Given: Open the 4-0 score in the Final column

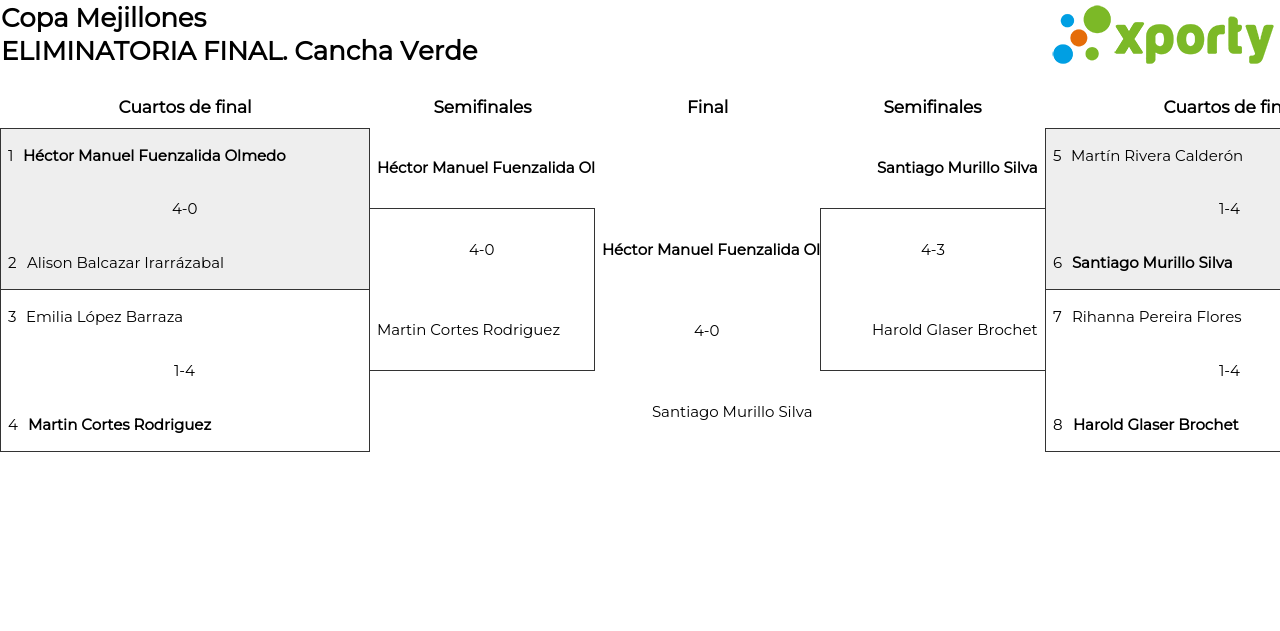Looking at the screenshot, I should [x=707, y=331].
